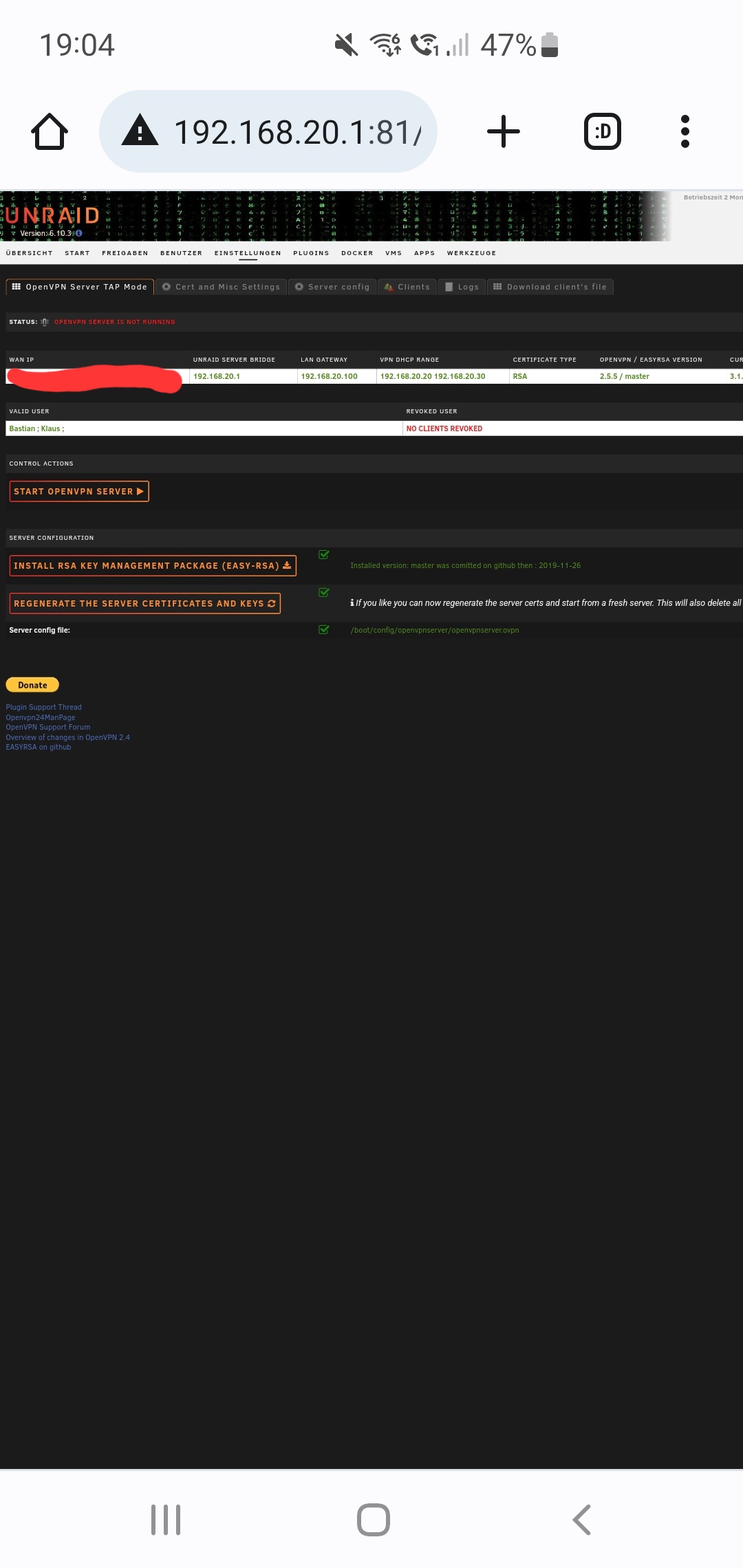Click the Unraid server bridge value 192.168.20.1
The image size is (743, 1568).
pos(217,376)
